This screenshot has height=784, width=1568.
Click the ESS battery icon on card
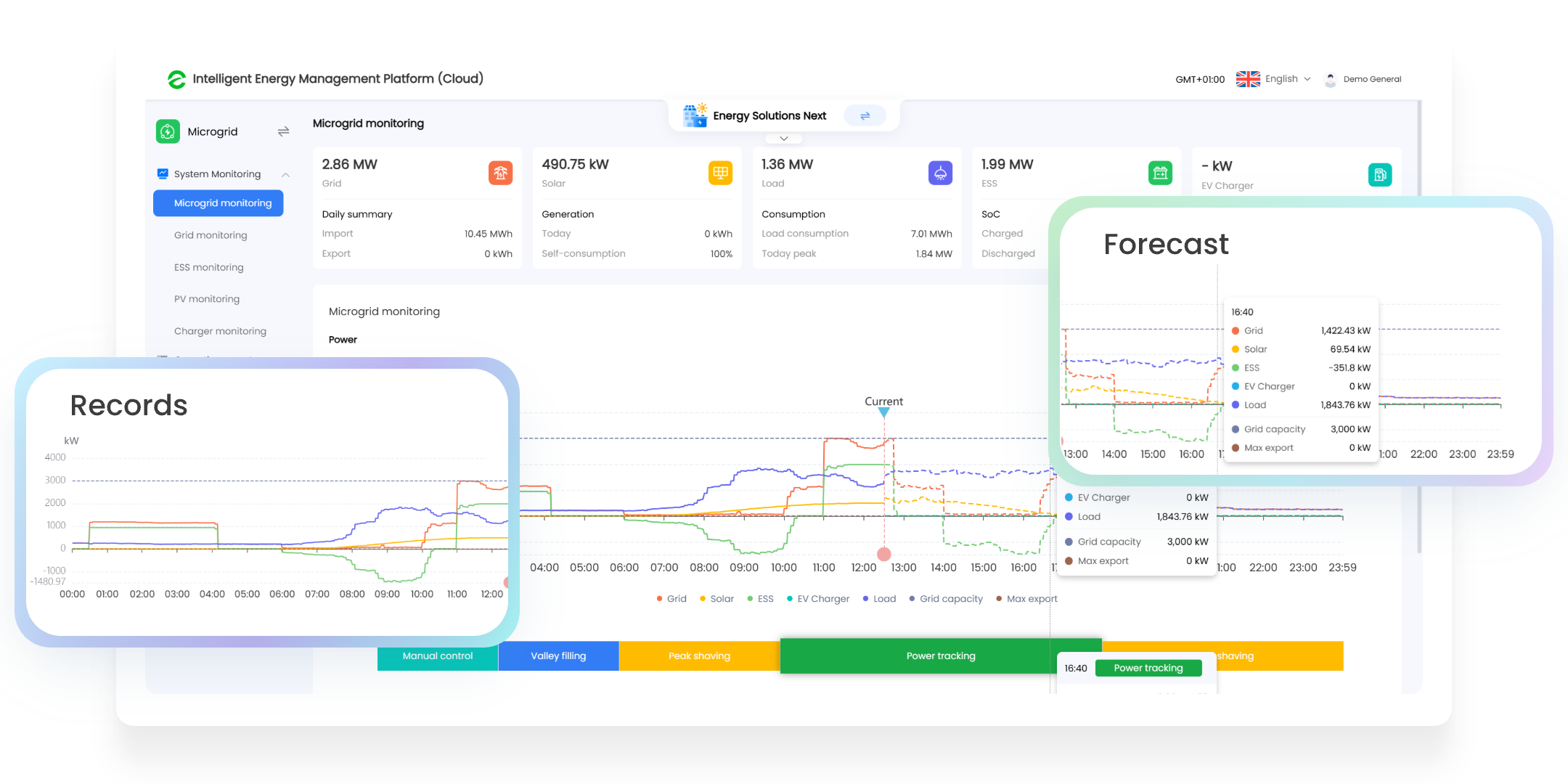(x=1160, y=173)
